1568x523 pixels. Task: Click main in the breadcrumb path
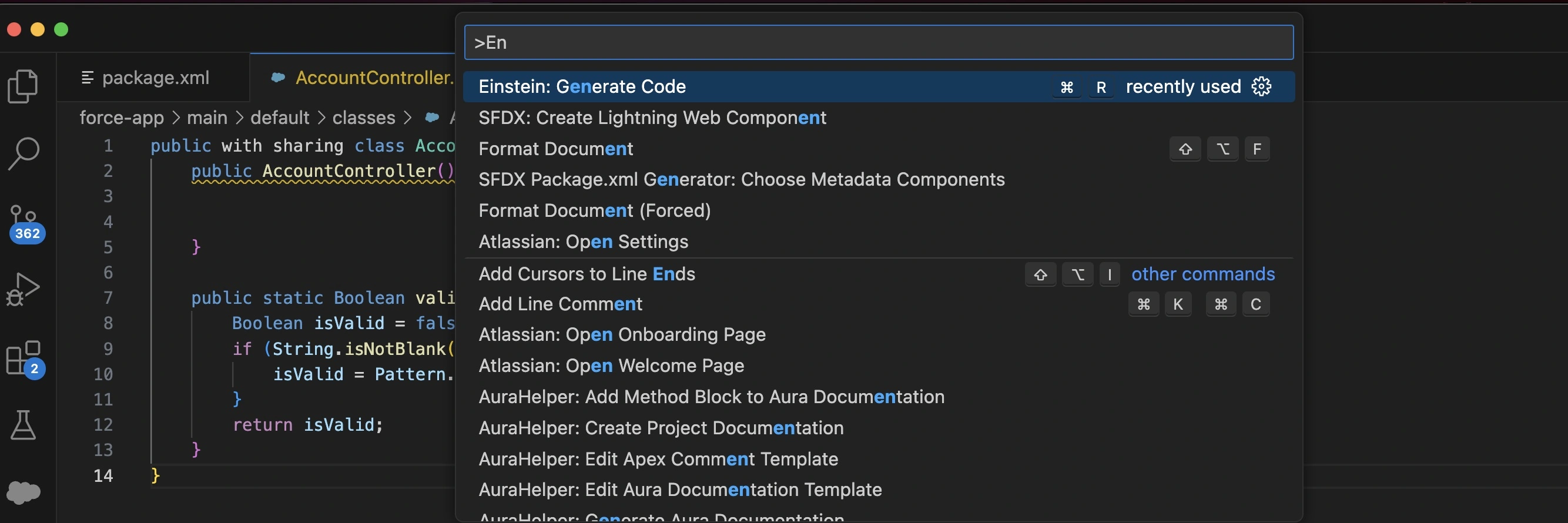click(207, 118)
